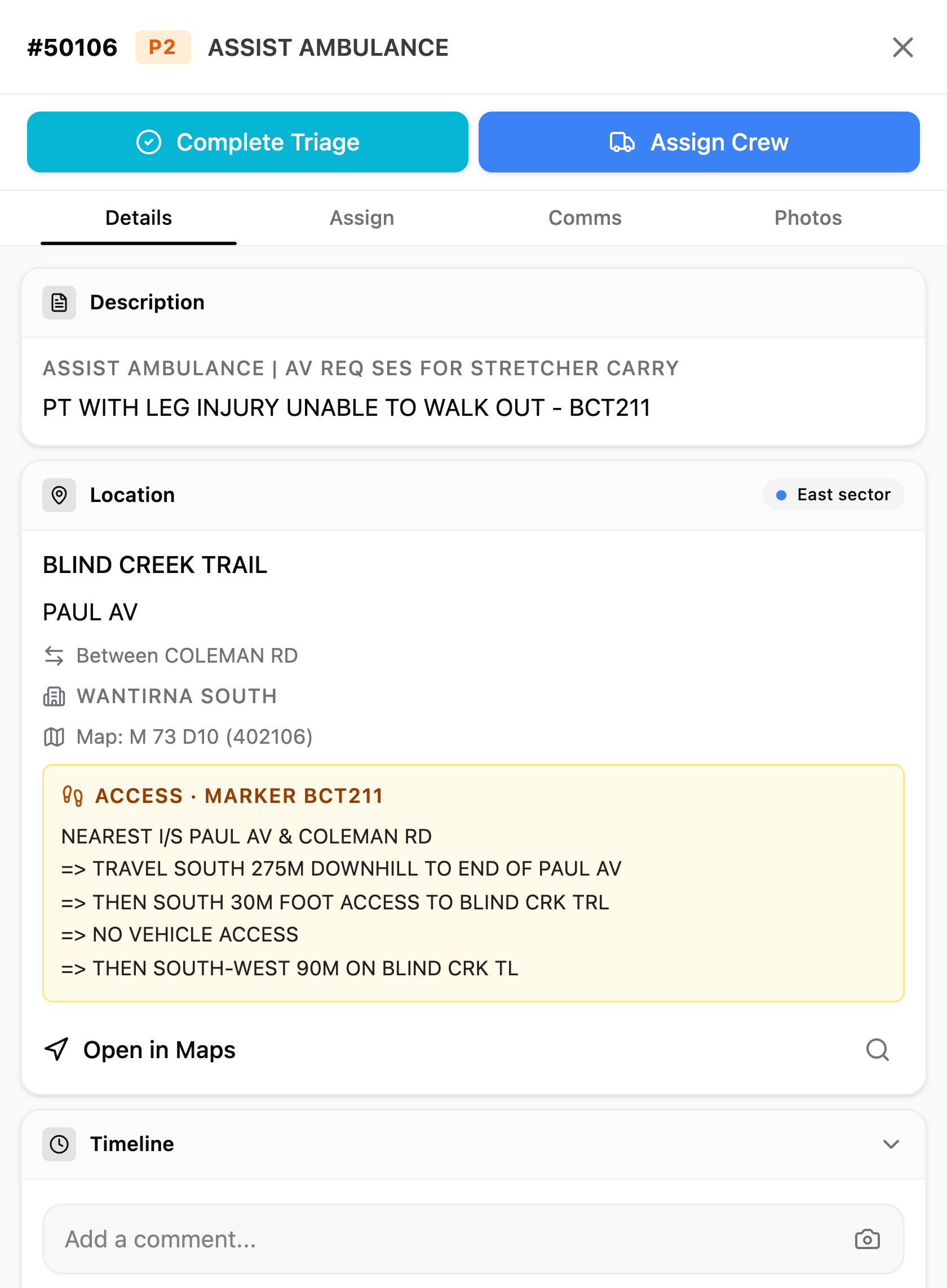947x1288 pixels.
Task: Click the map icon beside Map: M 73 D10
Action: (x=54, y=737)
